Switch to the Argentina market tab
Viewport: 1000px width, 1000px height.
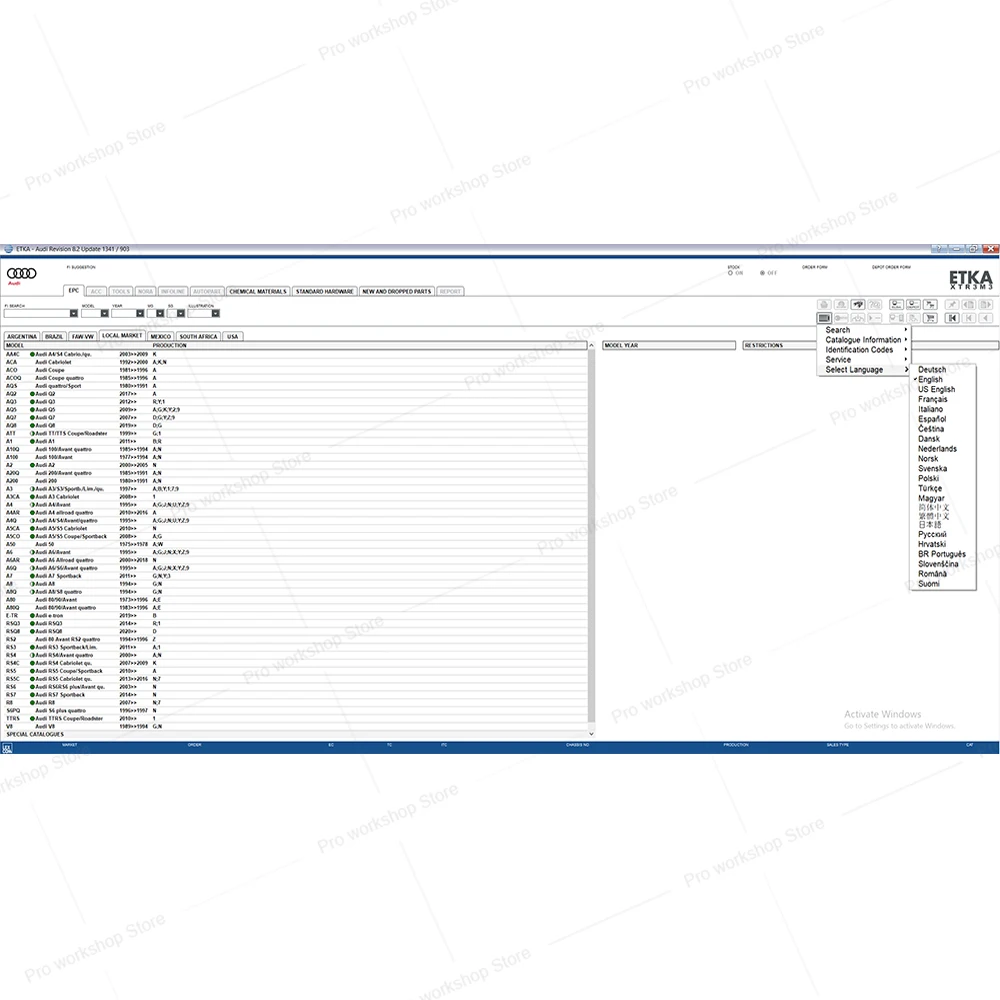point(22,337)
